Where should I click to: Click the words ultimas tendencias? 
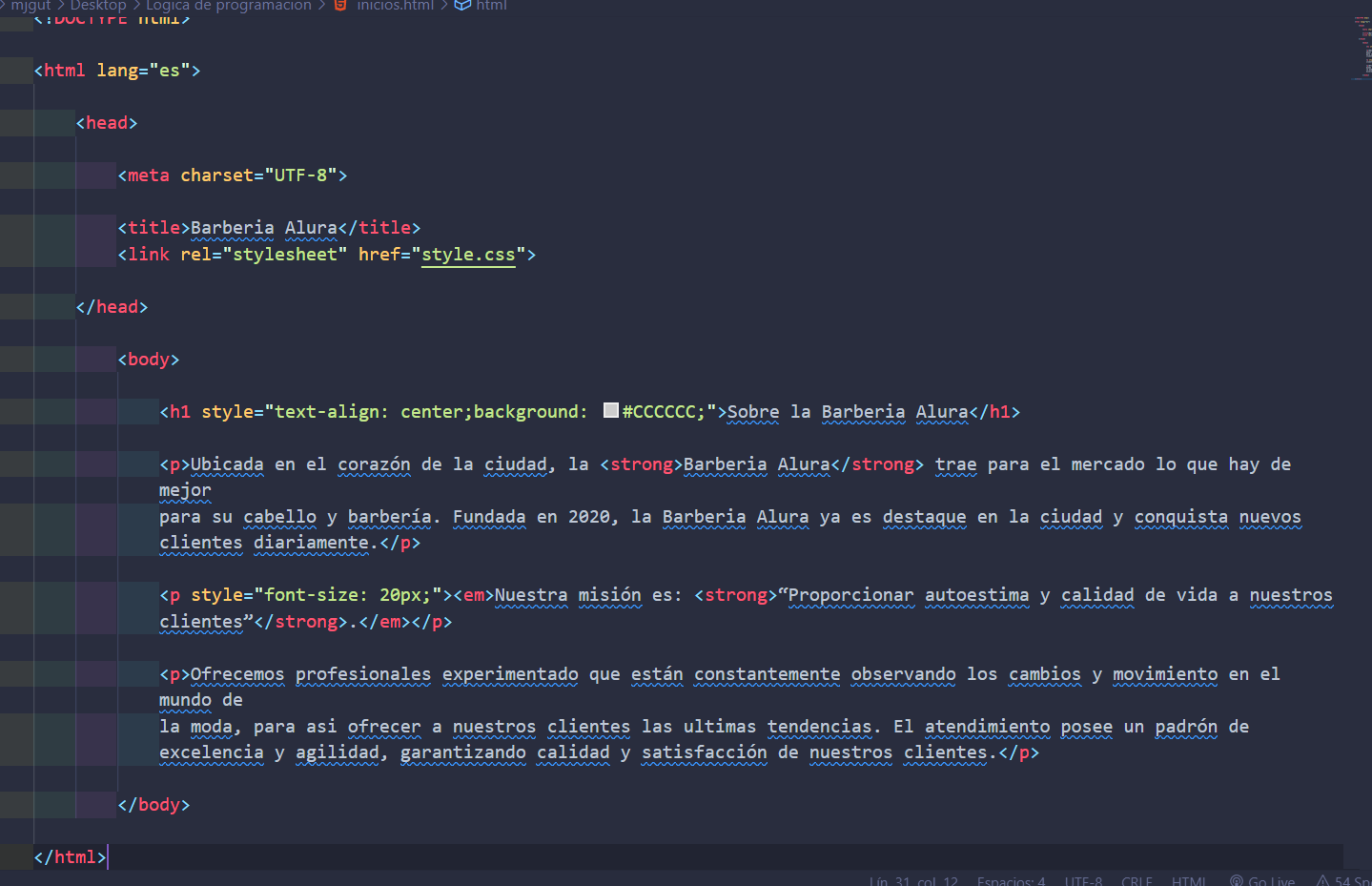click(778, 727)
